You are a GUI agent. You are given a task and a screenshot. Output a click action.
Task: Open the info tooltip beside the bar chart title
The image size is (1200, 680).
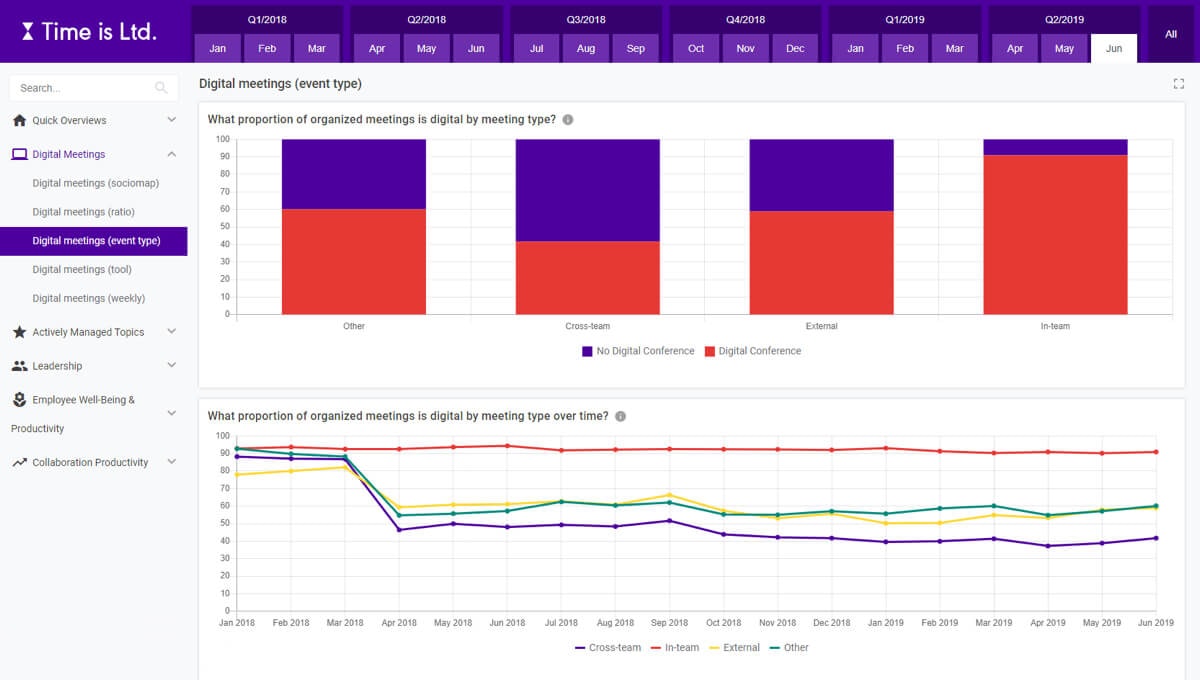coord(567,119)
